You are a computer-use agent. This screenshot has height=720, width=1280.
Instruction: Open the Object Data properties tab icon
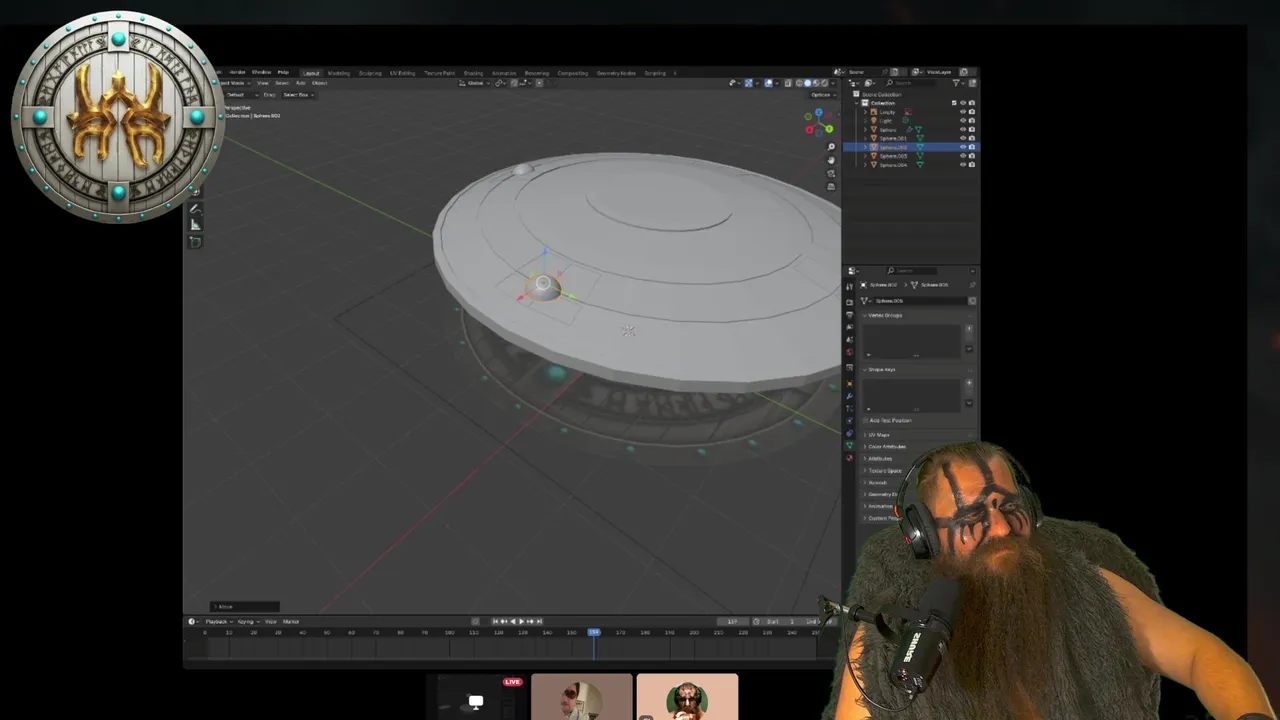point(850,445)
